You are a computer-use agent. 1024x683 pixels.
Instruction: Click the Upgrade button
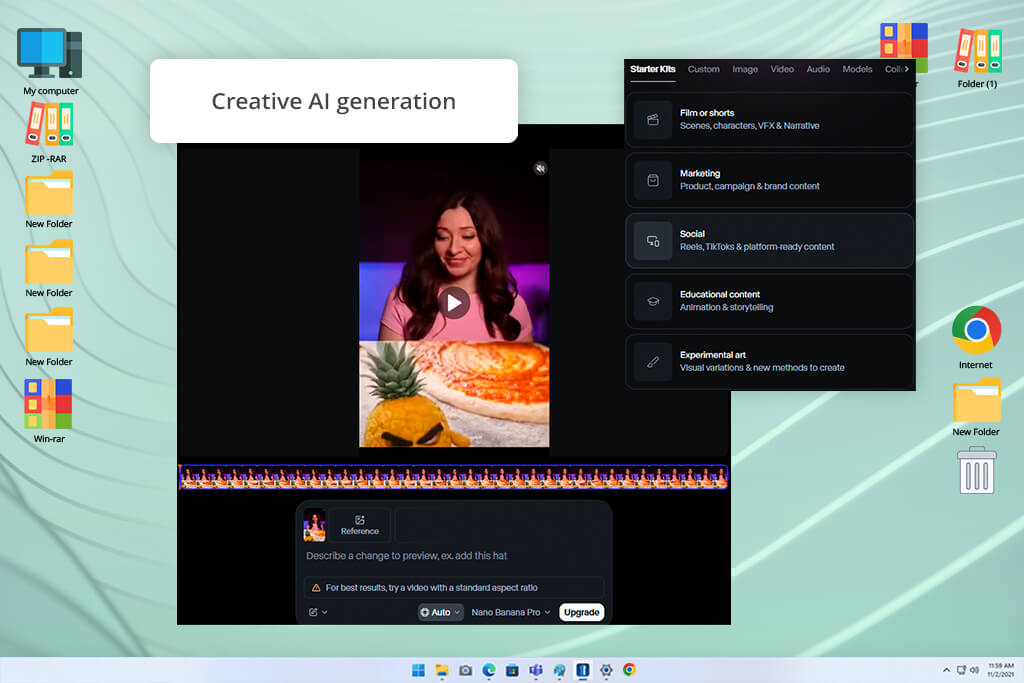(x=581, y=612)
